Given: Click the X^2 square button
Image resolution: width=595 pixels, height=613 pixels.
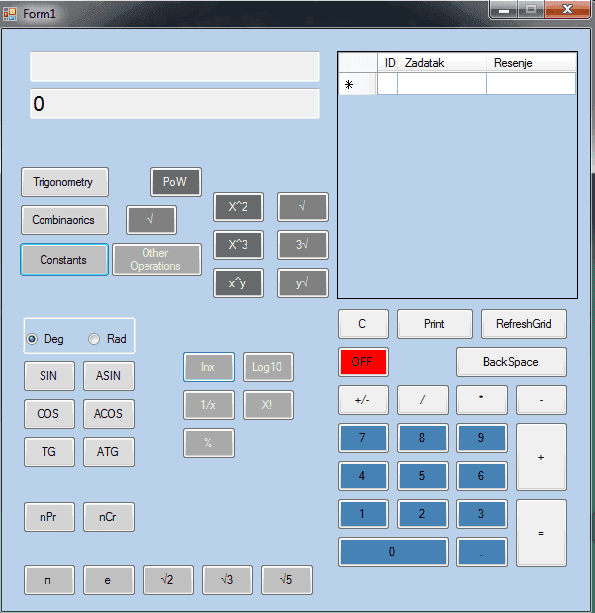Looking at the screenshot, I should 238,207.
